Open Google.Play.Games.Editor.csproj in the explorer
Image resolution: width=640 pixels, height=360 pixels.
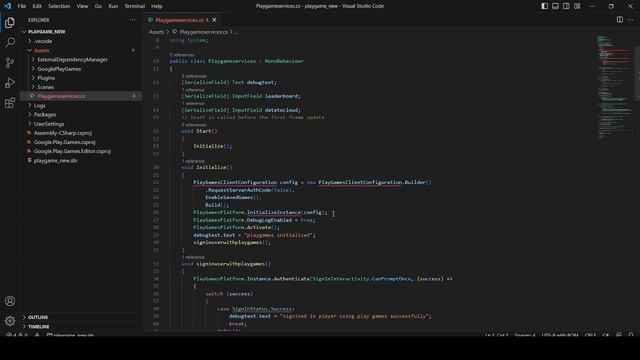coord(72,151)
